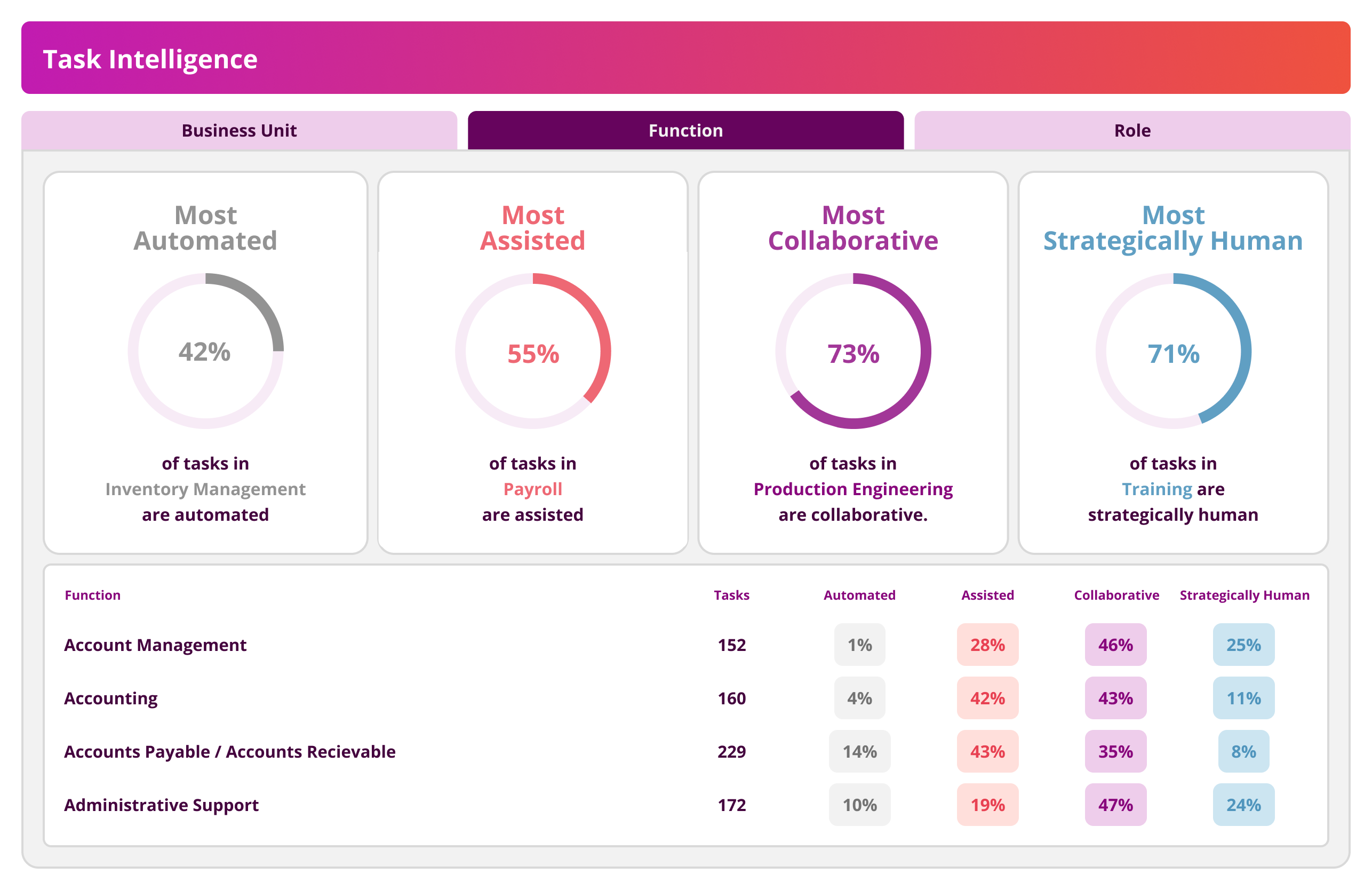Select the Accounting row name
Screen dimensions: 1372x890
[x=110, y=698]
